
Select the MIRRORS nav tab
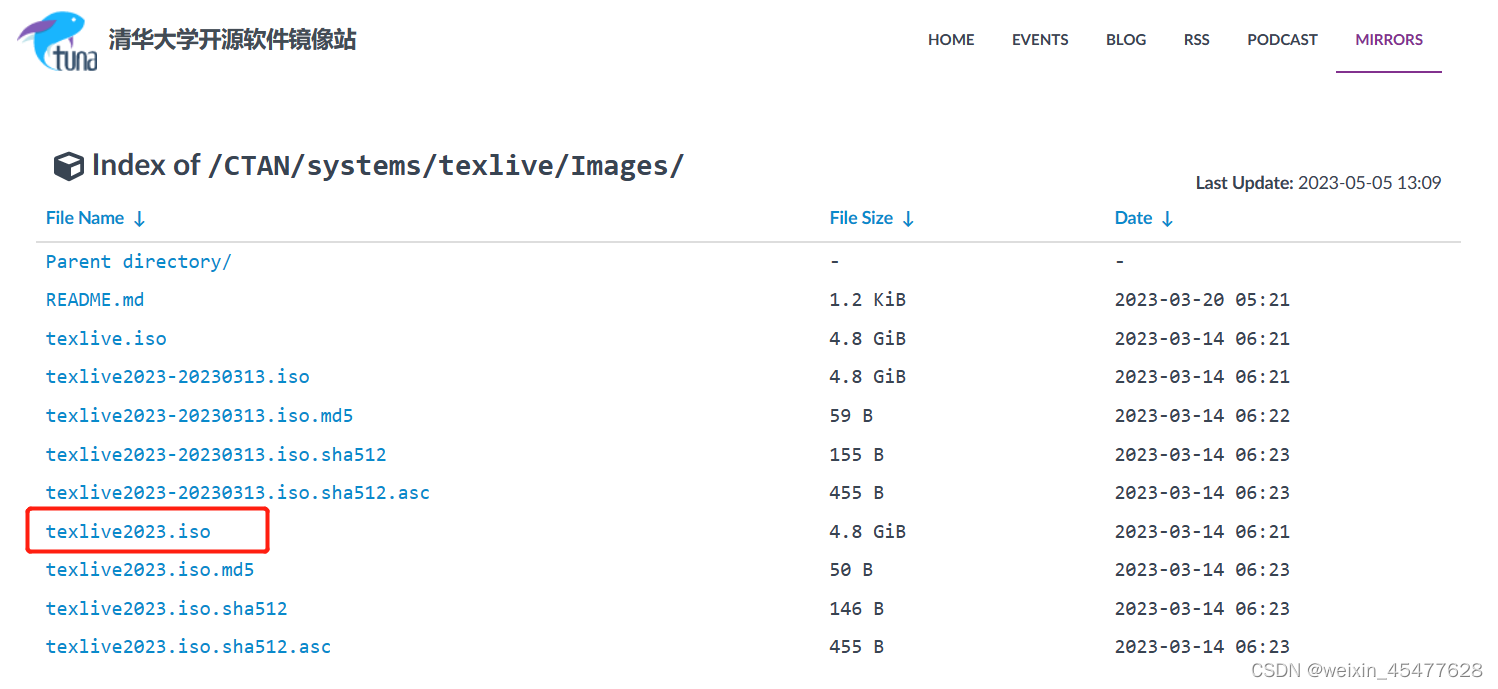coord(1389,40)
